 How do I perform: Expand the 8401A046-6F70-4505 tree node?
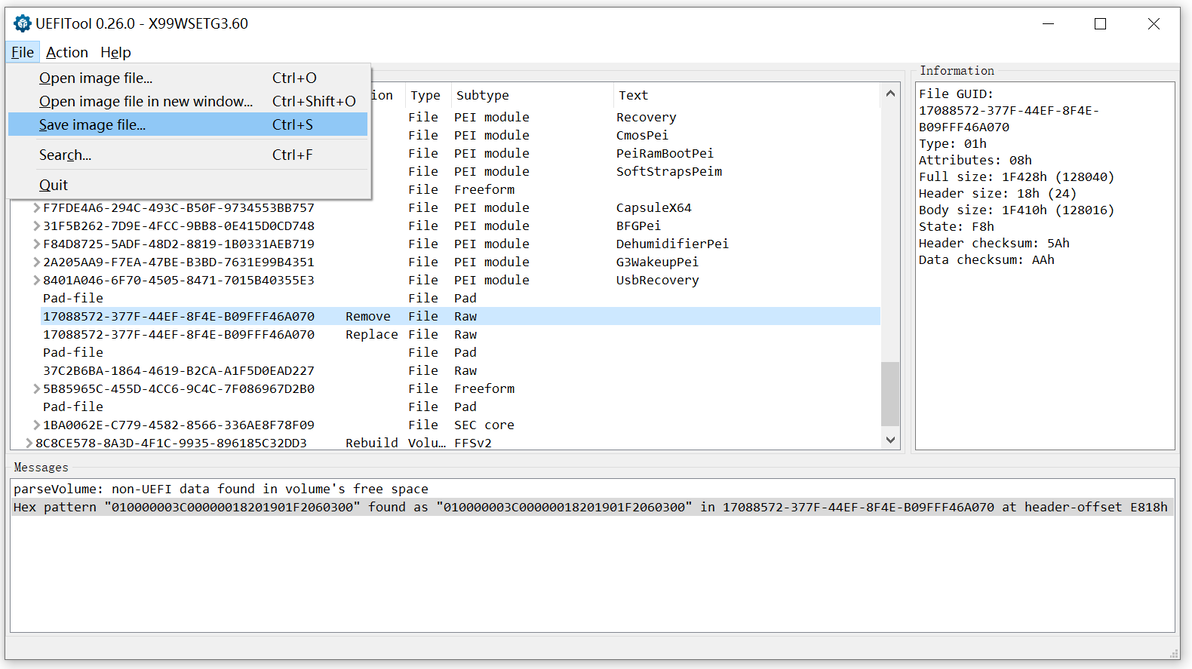[x=36, y=281]
